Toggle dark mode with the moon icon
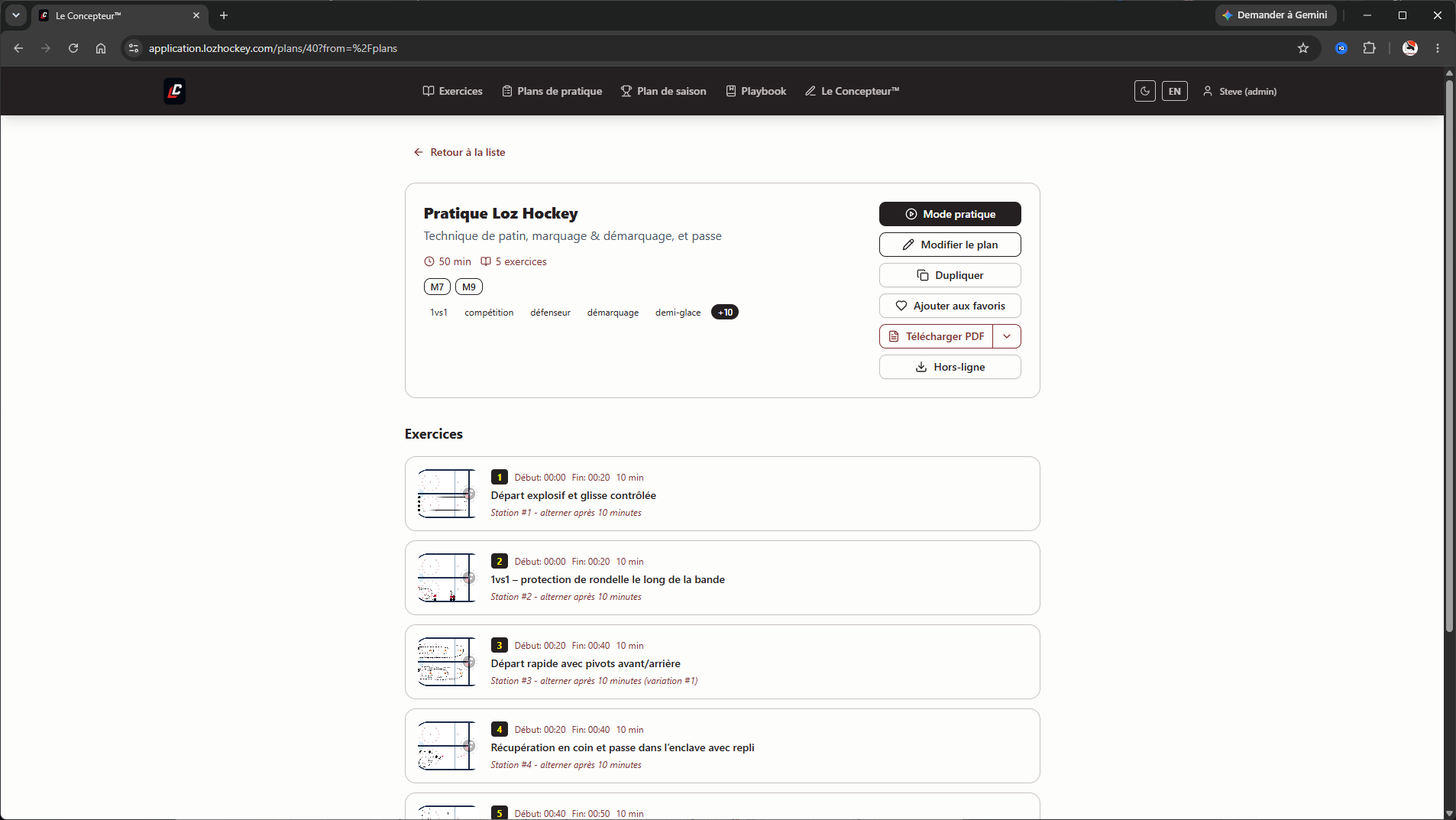Screen dimensions: 1456x820 pyautogui.click(x=1144, y=91)
